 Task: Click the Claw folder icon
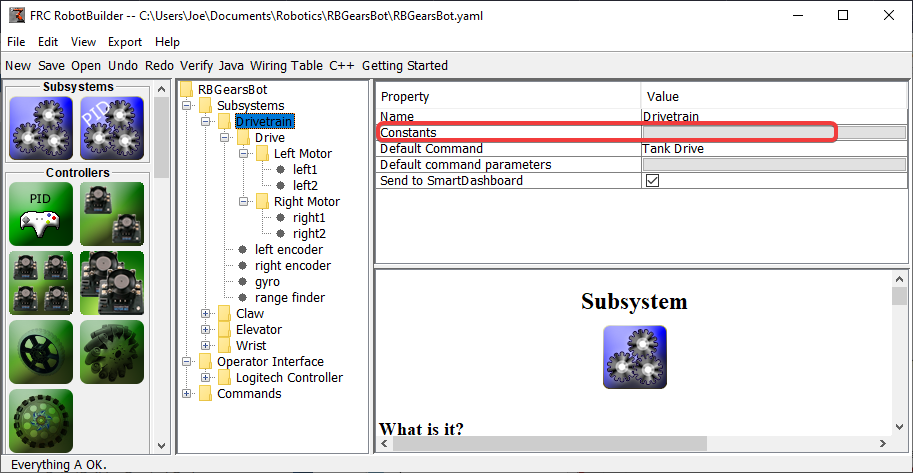pyautogui.click(x=224, y=313)
